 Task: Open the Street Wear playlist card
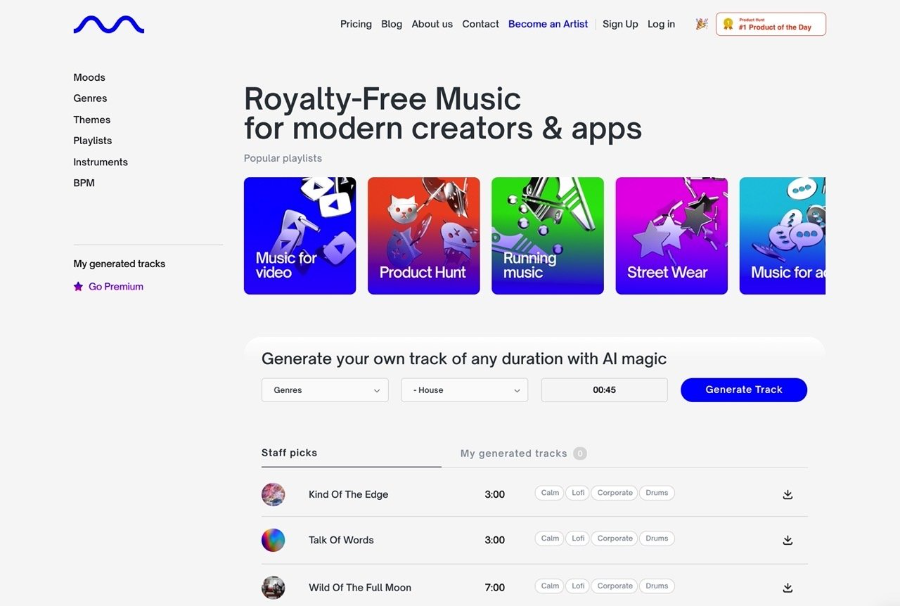pos(672,236)
